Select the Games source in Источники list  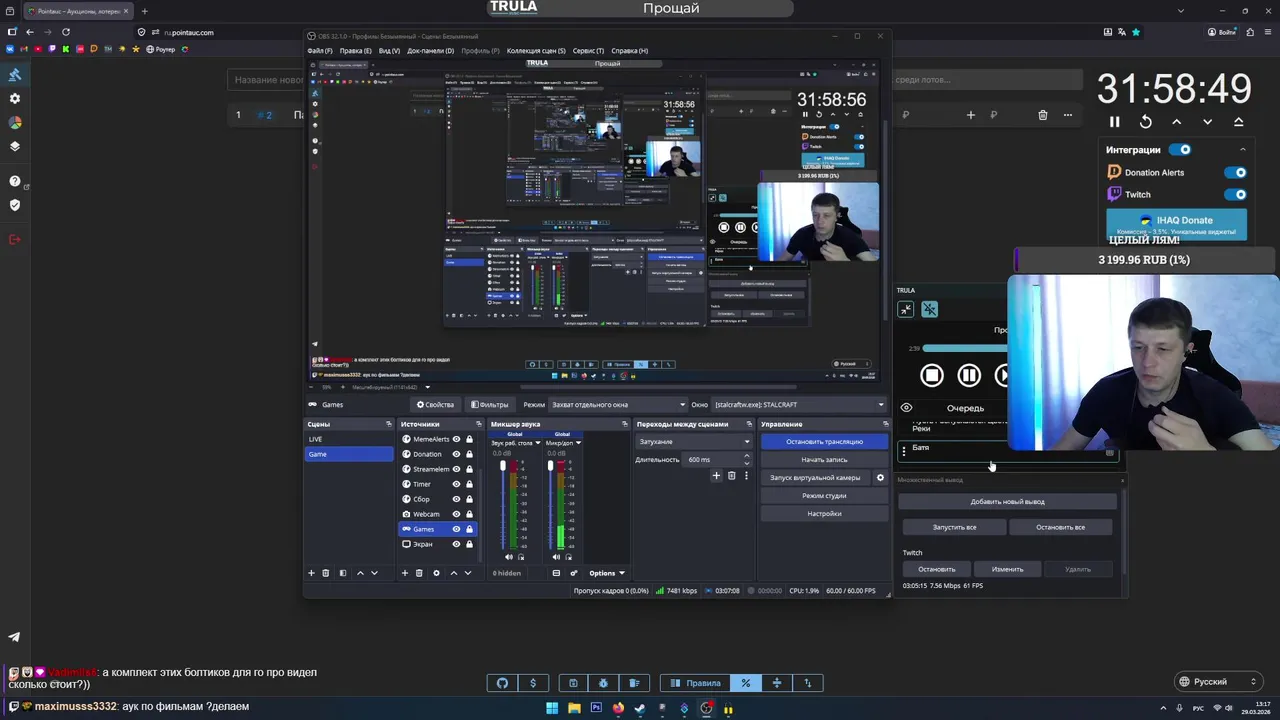[x=438, y=529]
